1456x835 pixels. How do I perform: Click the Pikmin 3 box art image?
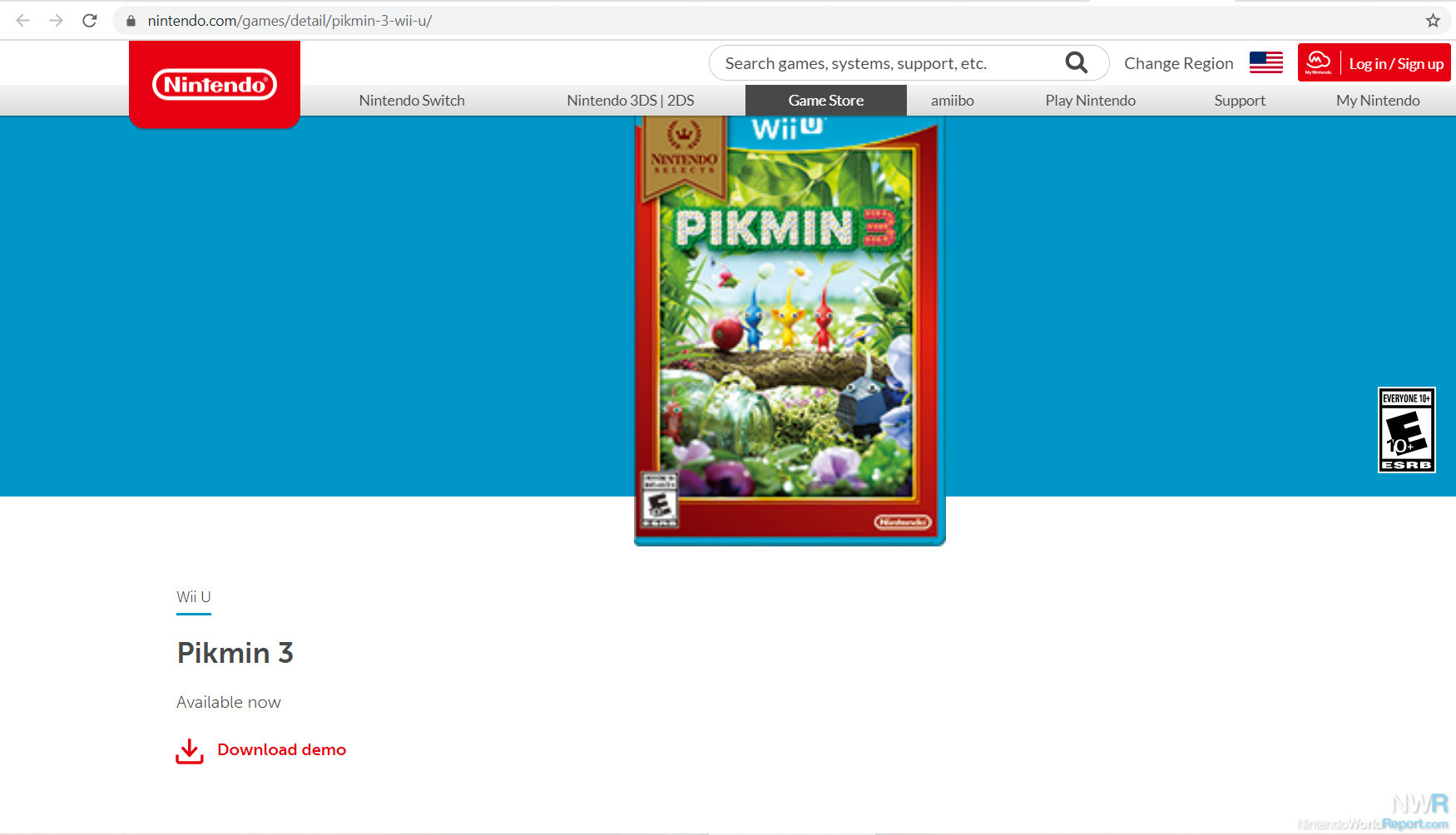[790, 331]
